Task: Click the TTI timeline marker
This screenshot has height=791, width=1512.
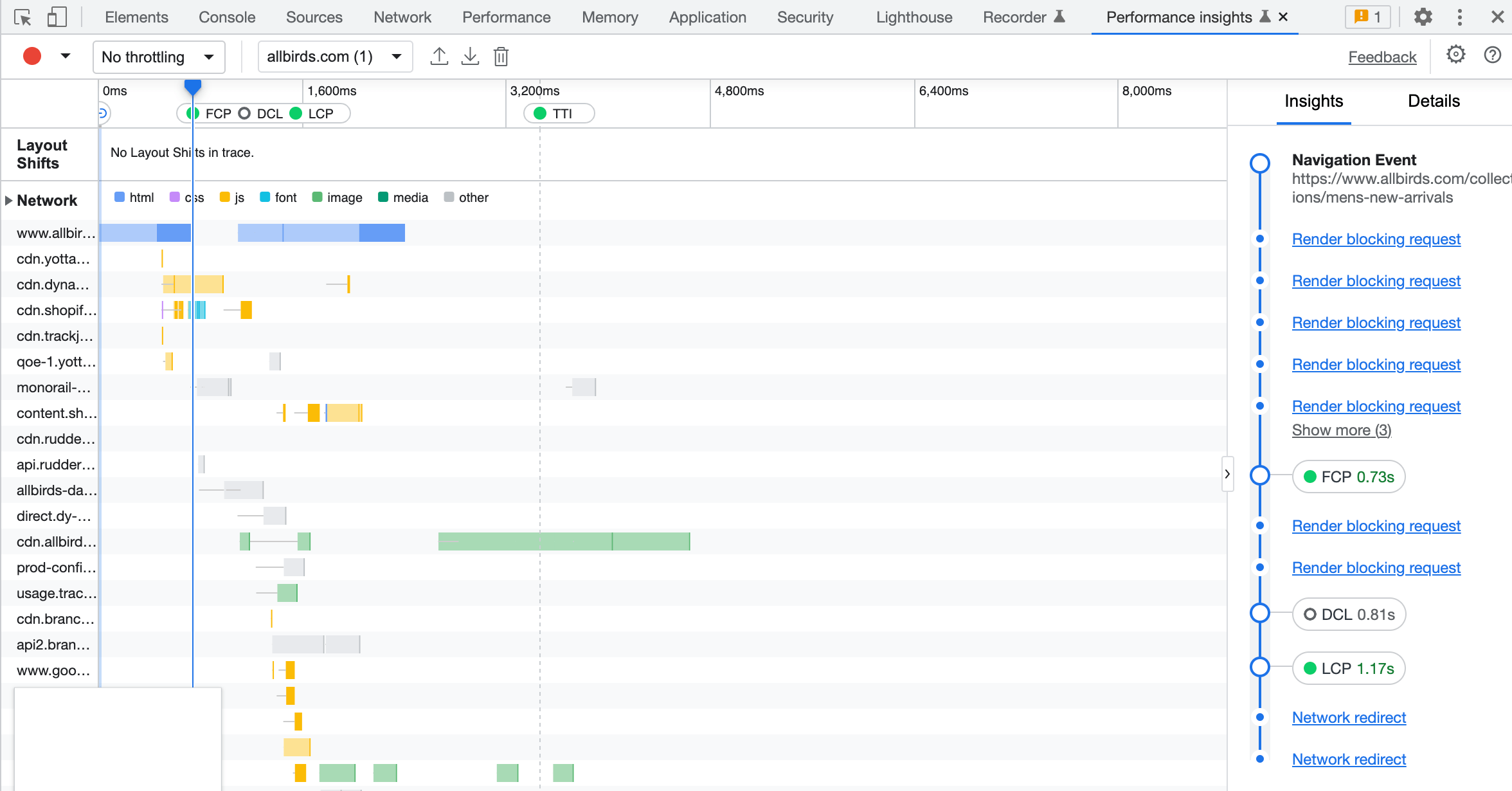Action: (x=557, y=113)
